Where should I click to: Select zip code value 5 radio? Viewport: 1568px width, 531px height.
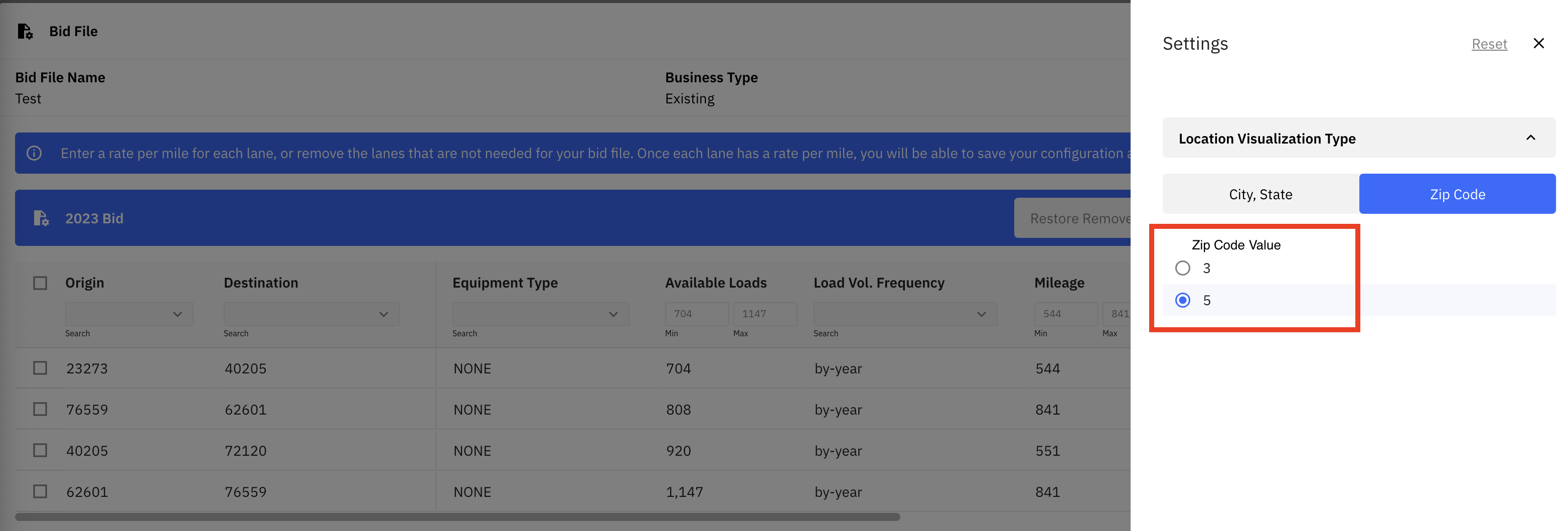pos(1182,300)
